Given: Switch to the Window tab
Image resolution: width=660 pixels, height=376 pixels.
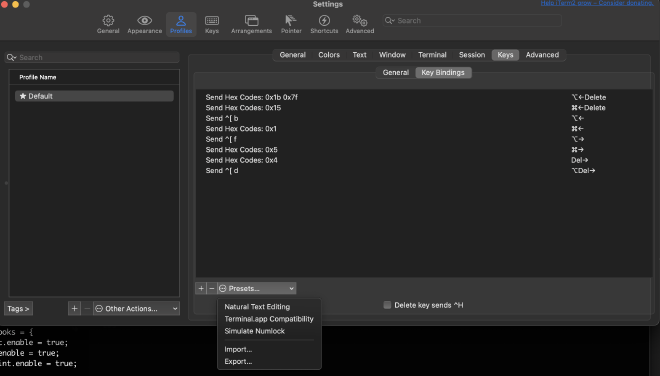Looking at the screenshot, I should click(x=392, y=55).
